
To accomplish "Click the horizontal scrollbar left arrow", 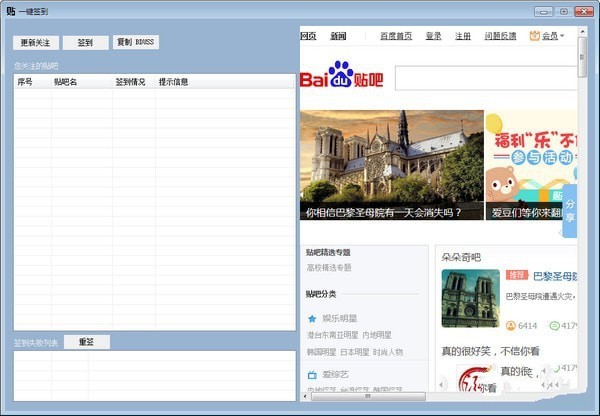I will coord(305,396).
